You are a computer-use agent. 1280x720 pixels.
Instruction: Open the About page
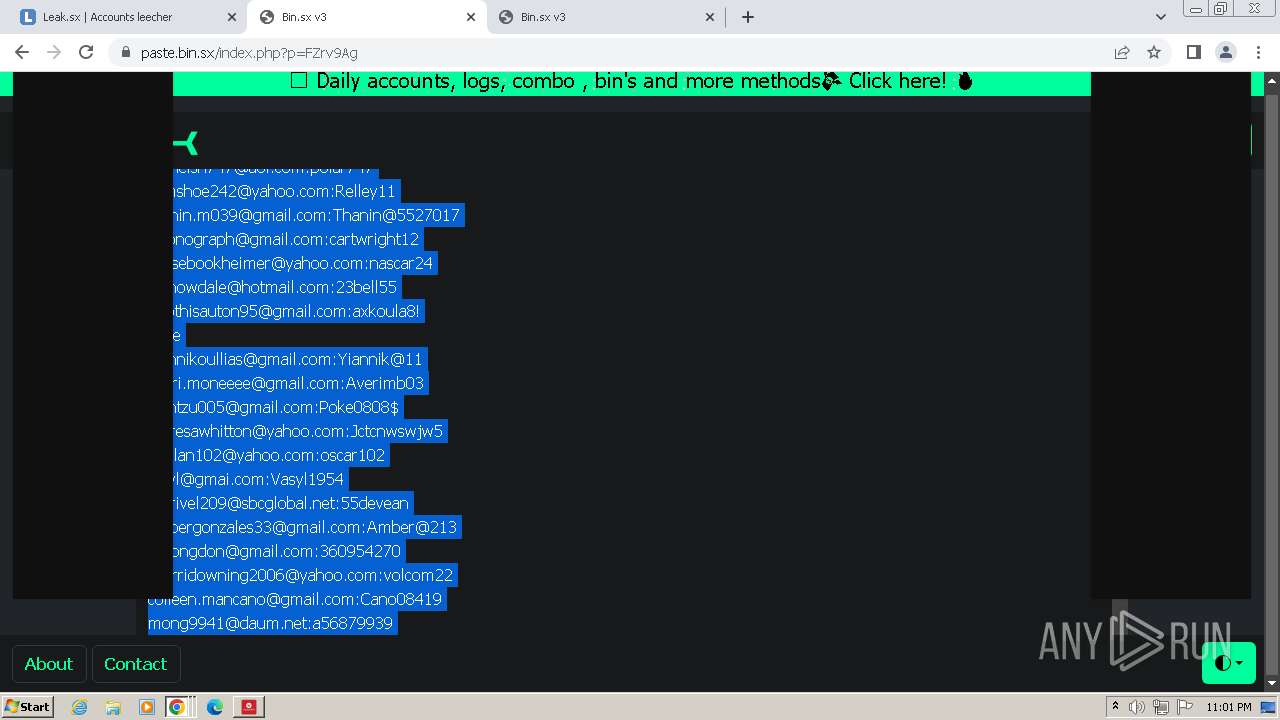point(49,664)
